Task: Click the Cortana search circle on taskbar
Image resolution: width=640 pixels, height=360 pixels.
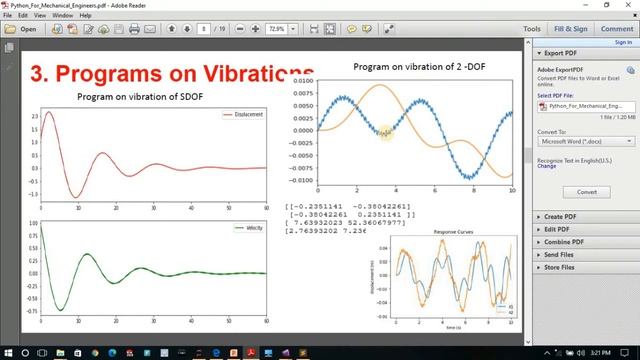Action: click(25, 353)
